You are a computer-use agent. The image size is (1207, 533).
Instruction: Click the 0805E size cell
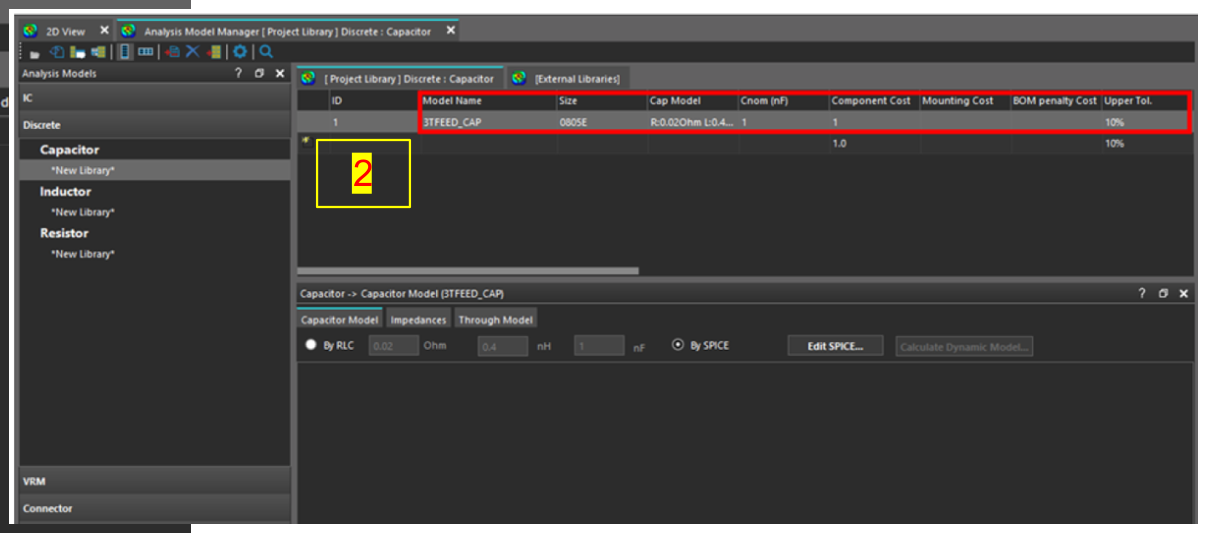602,122
